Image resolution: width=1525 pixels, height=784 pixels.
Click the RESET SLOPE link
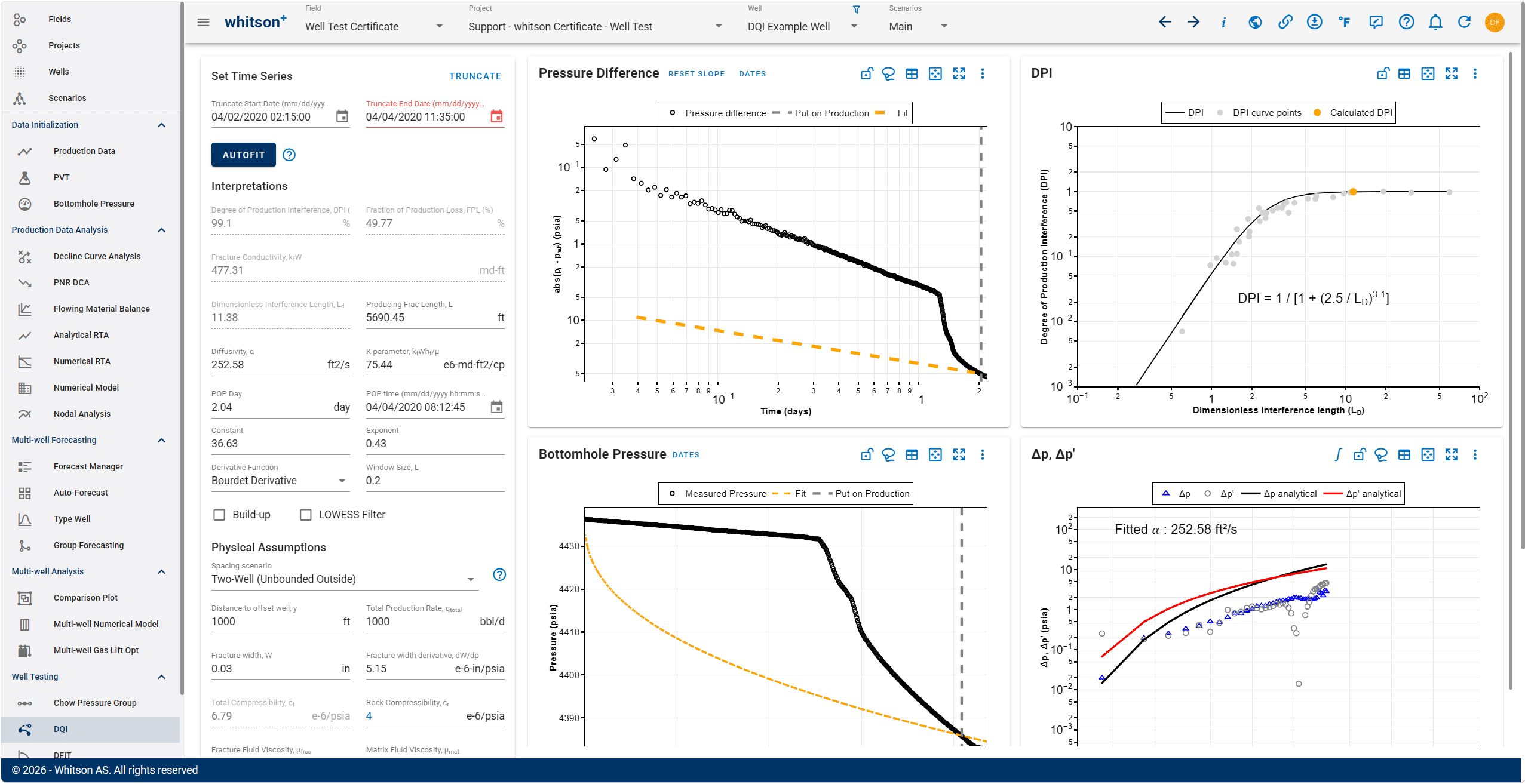click(x=696, y=74)
